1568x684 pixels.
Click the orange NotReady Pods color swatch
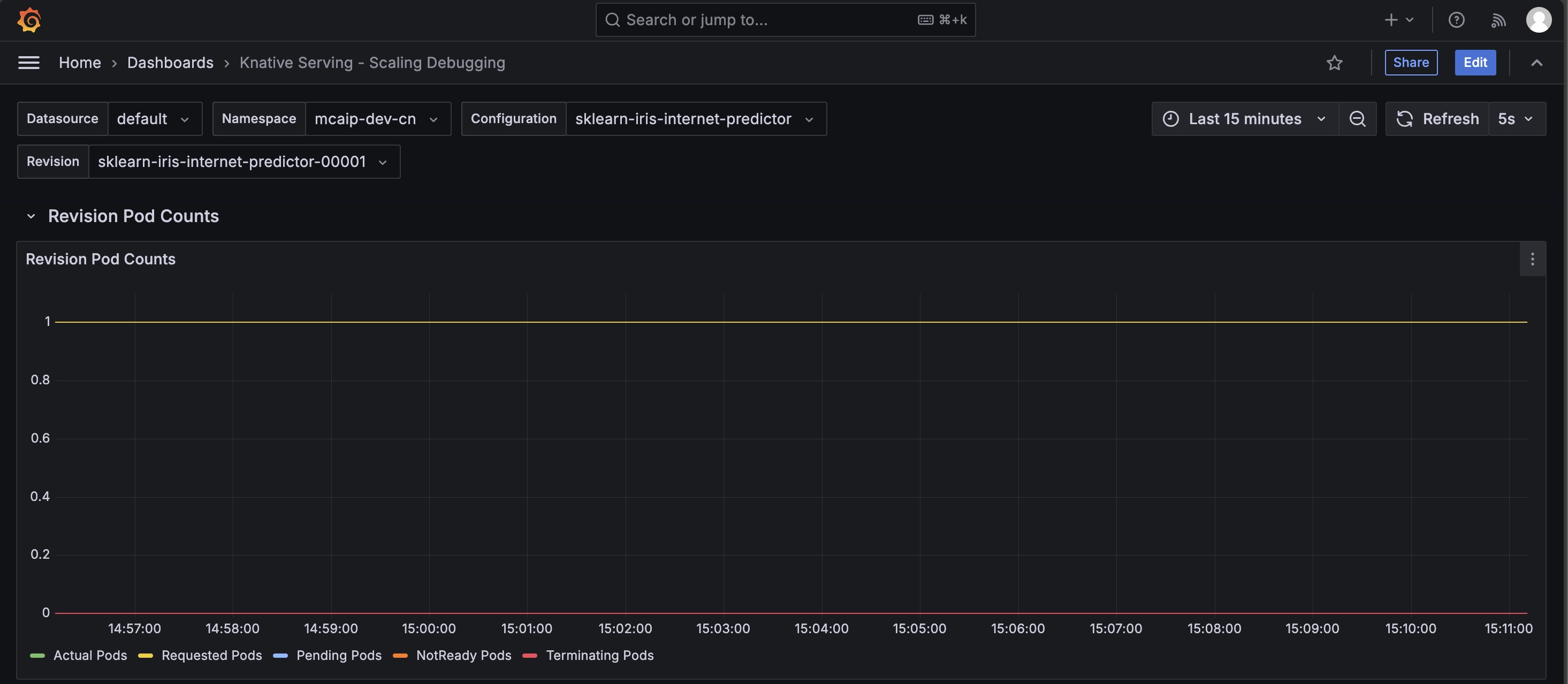coord(400,656)
